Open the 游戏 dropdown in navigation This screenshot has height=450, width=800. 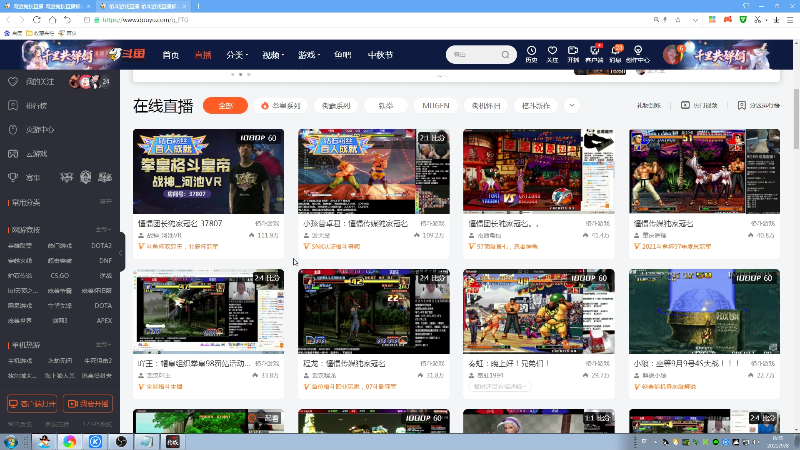(x=309, y=55)
